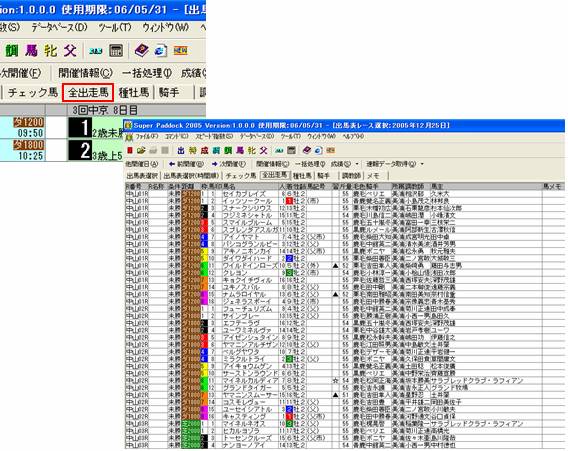Screen dimensions: 568x451
Task: Click the green 調 icon in the front window toolbar
Action: (228, 151)
